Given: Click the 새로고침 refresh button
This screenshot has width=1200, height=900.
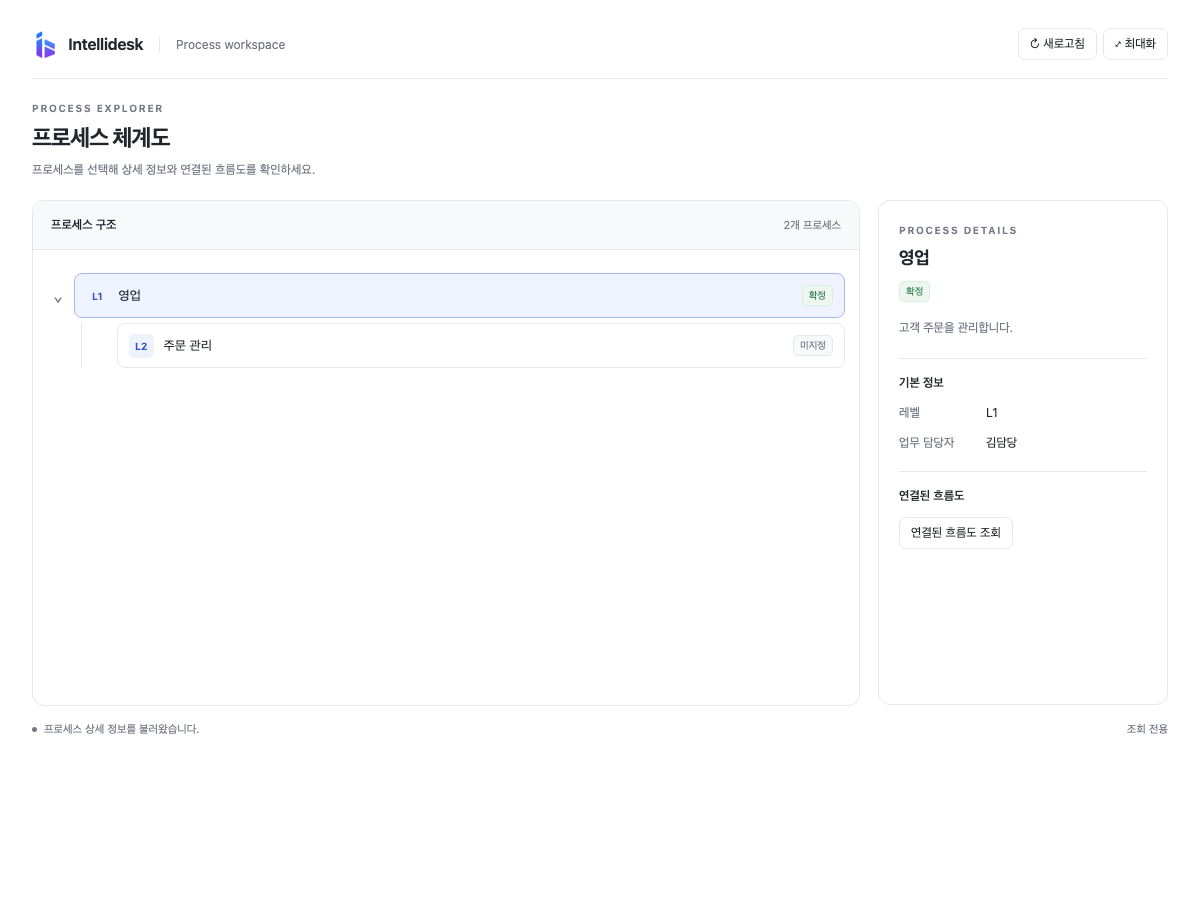Looking at the screenshot, I should (x=1057, y=44).
